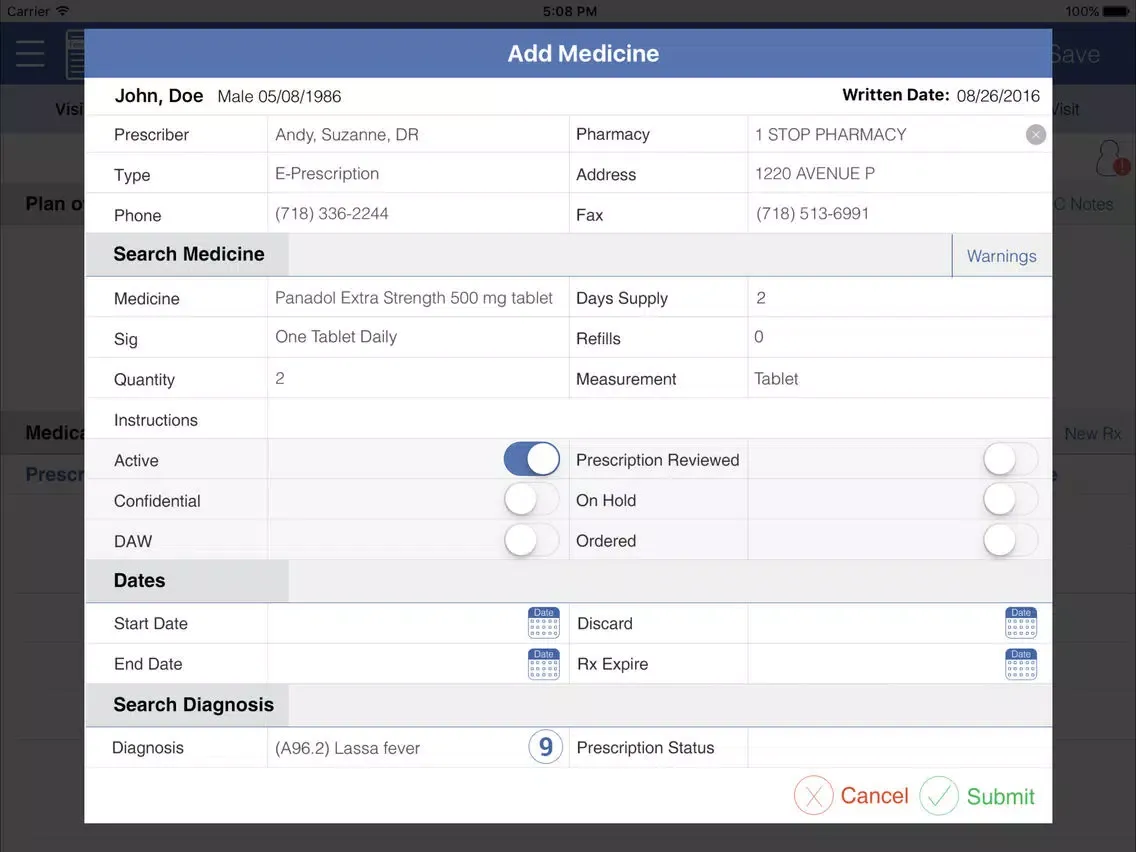Screen dimensions: 1136x852
Task: Turn on the On Hold switch
Action: tap(1011, 500)
